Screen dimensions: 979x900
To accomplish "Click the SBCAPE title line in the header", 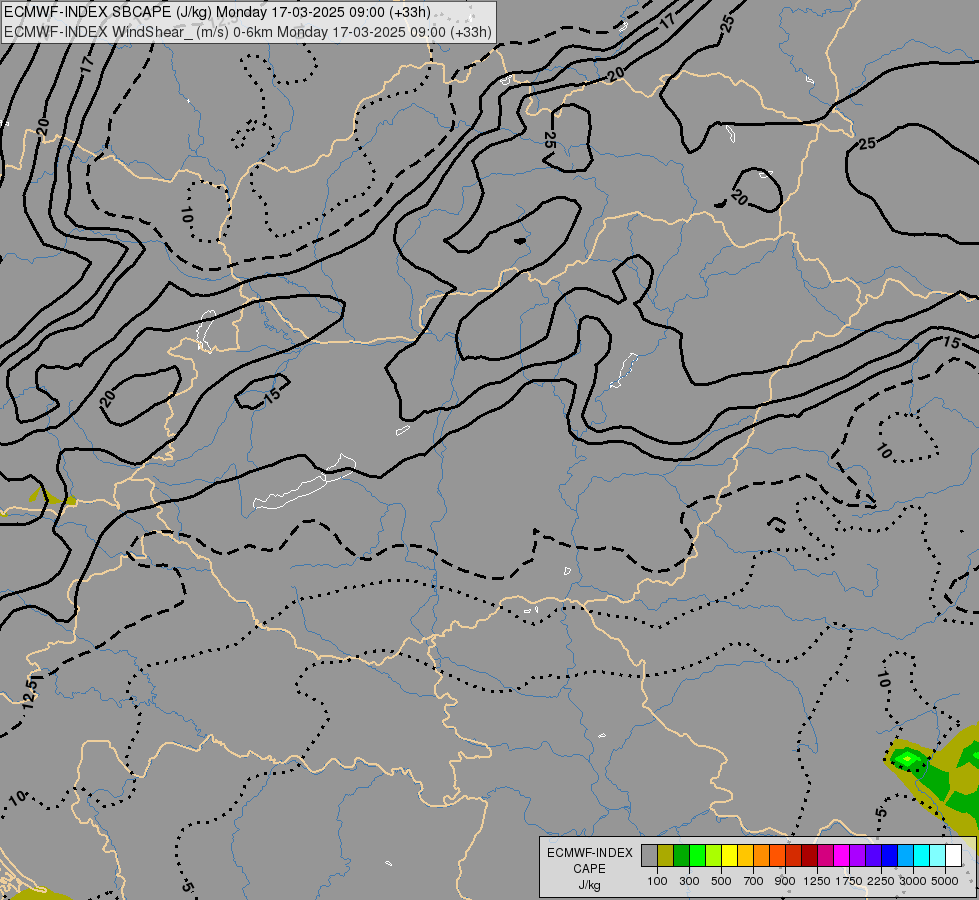I will [x=217, y=12].
